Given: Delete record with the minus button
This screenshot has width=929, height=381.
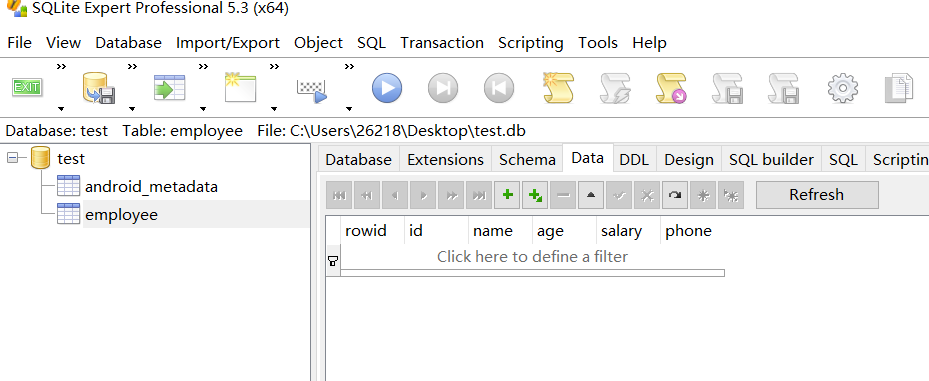Looking at the screenshot, I should [563, 195].
